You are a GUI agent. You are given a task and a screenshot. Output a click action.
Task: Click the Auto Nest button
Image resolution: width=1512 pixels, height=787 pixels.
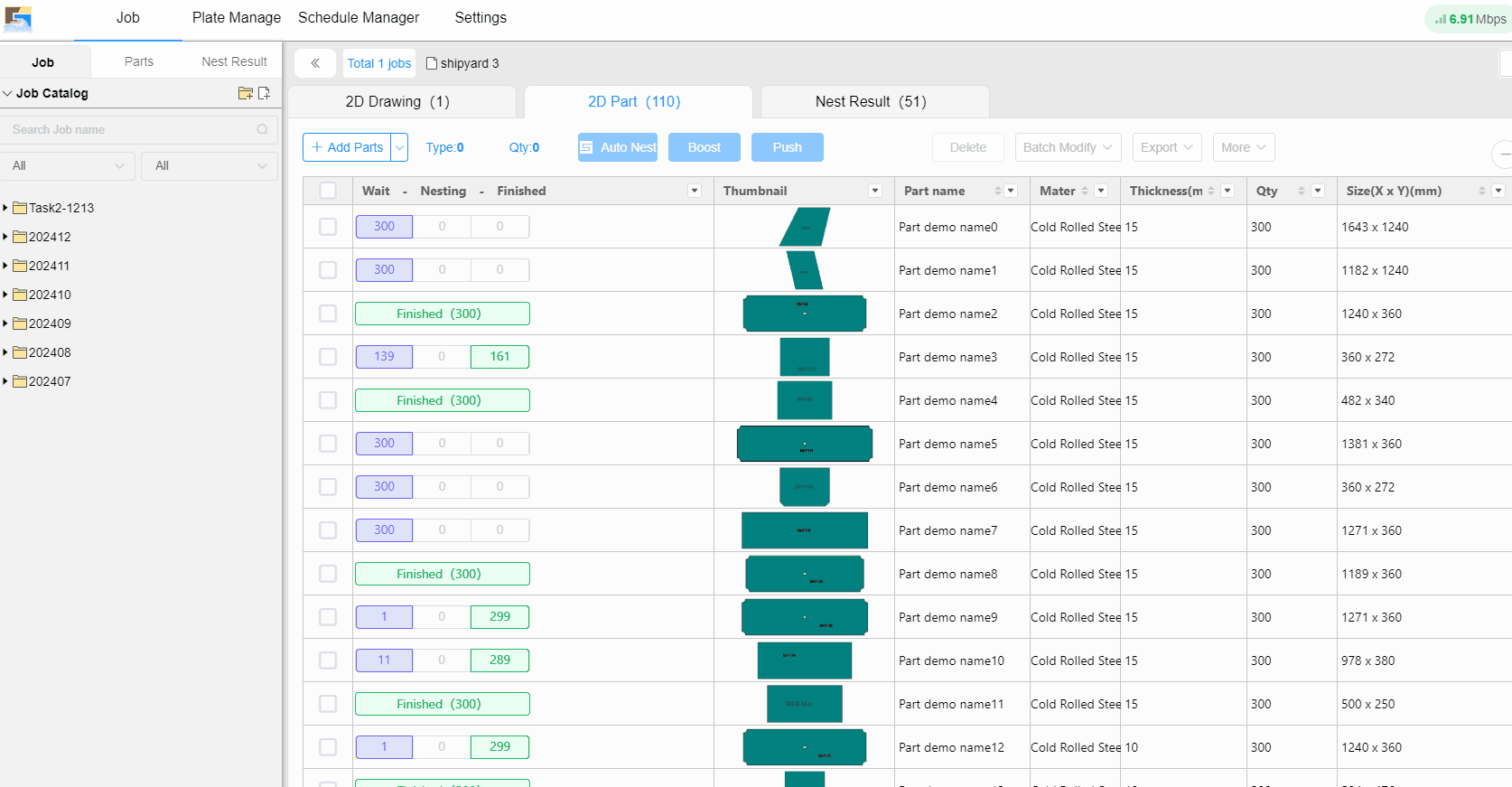pos(618,147)
